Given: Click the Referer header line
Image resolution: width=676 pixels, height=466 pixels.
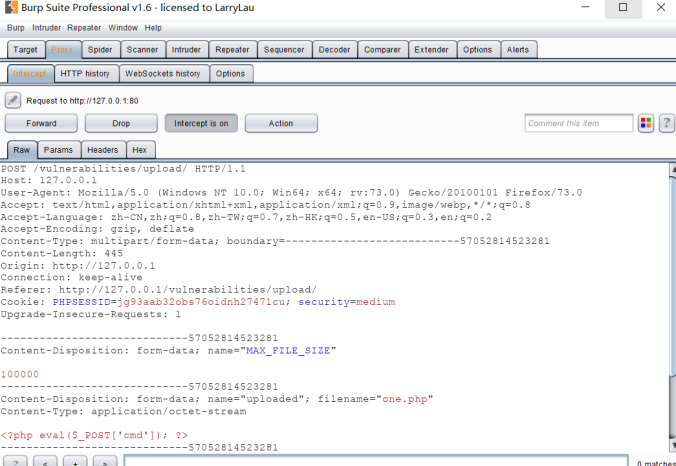Looking at the screenshot, I should click(159, 290).
